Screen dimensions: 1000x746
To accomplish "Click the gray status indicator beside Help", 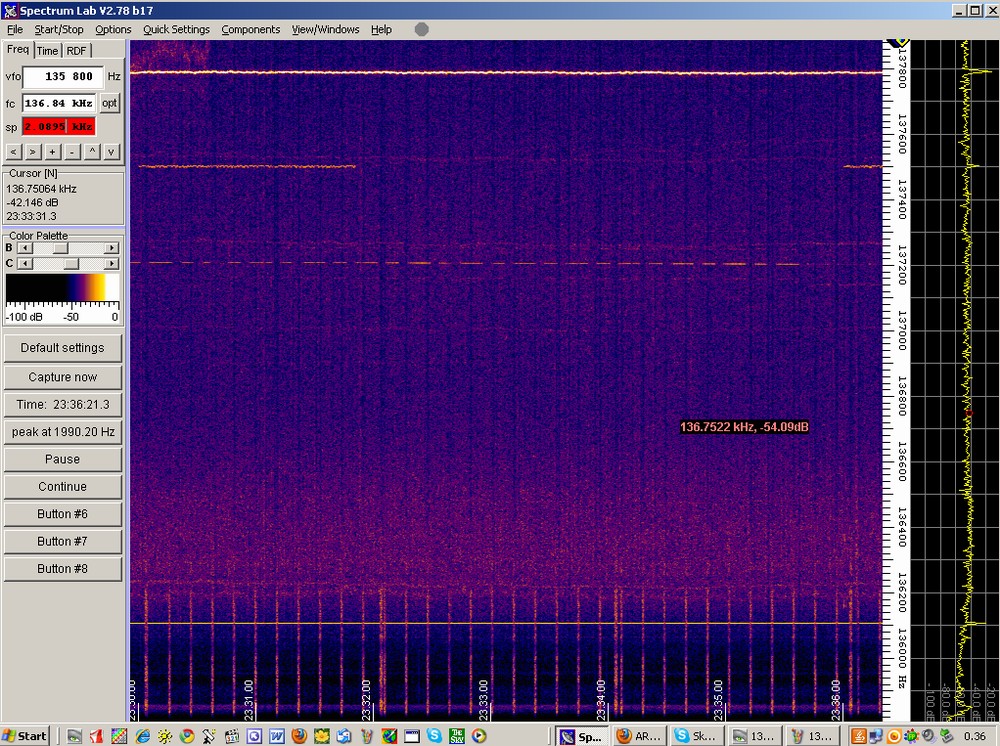I will 421,29.
